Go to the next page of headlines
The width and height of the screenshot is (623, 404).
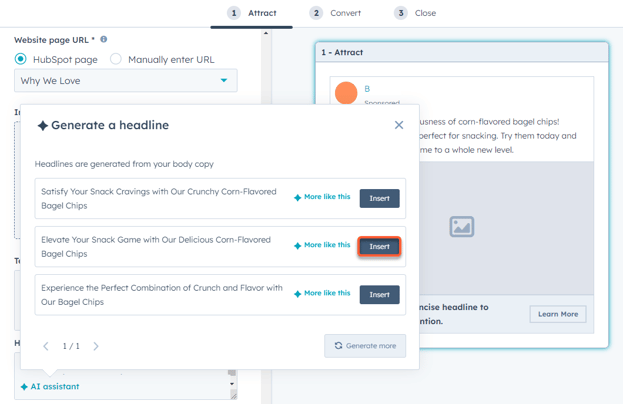point(96,346)
